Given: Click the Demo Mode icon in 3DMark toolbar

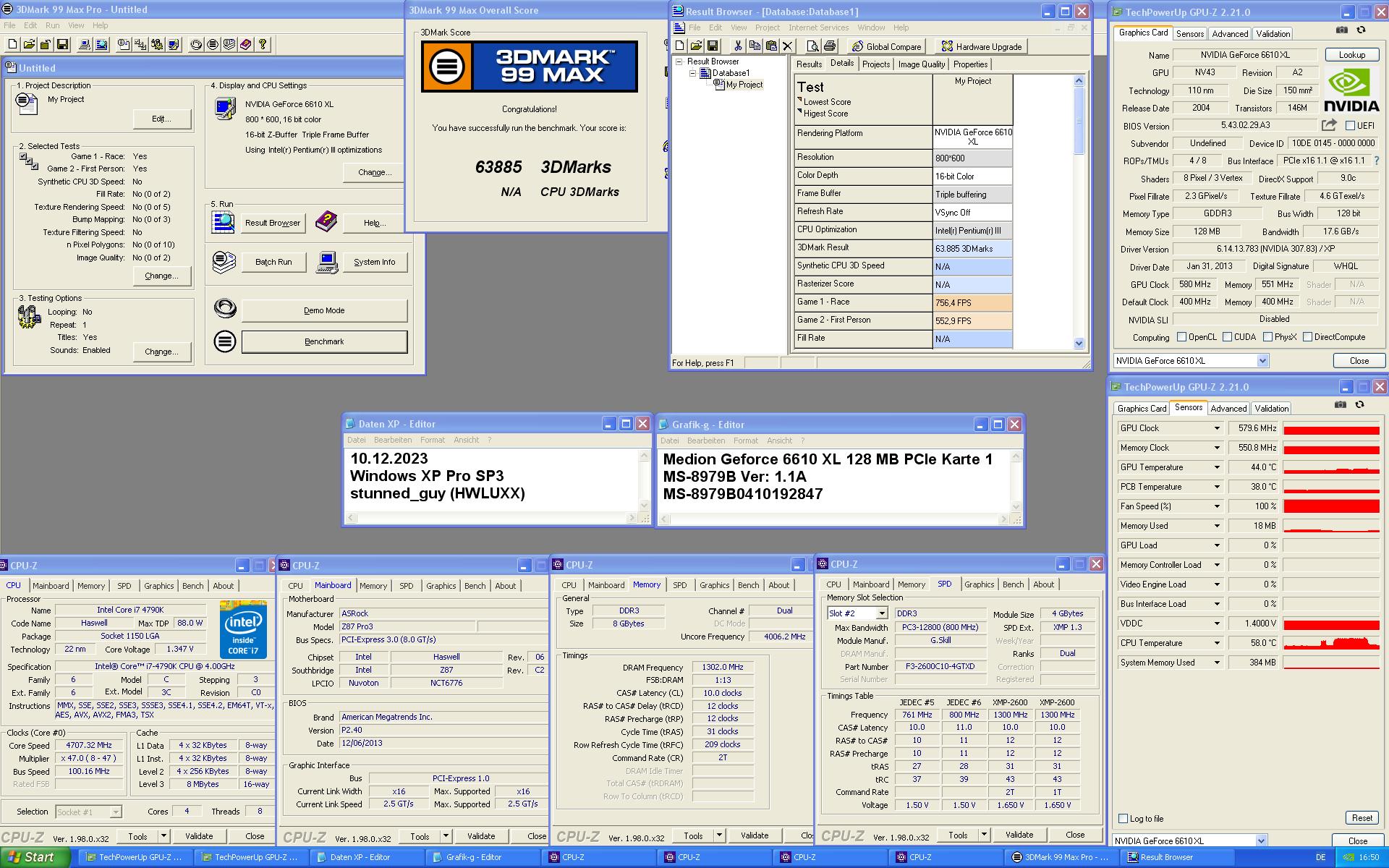Looking at the screenshot, I should [196, 45].
